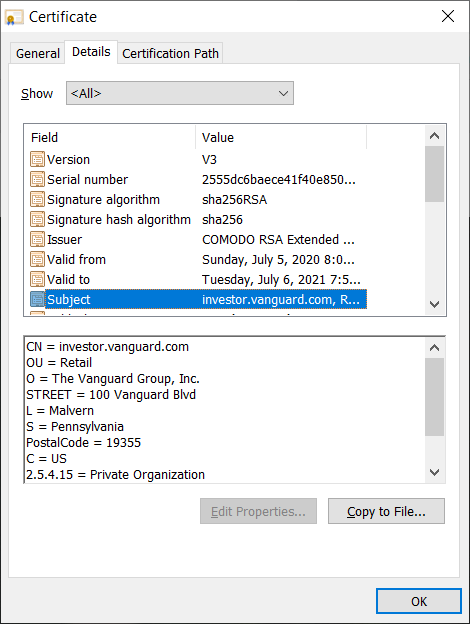Click the Issuer field icon

[x=37, y=240]
